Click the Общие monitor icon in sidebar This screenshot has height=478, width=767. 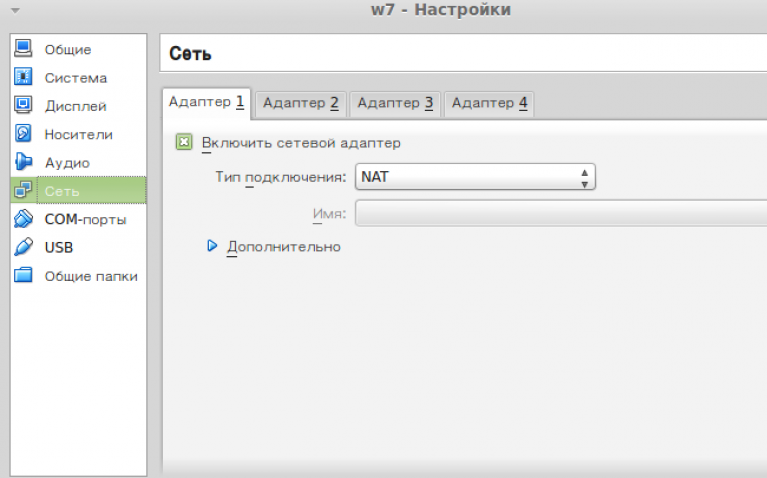pyautogui.click(x=23, y=49)
